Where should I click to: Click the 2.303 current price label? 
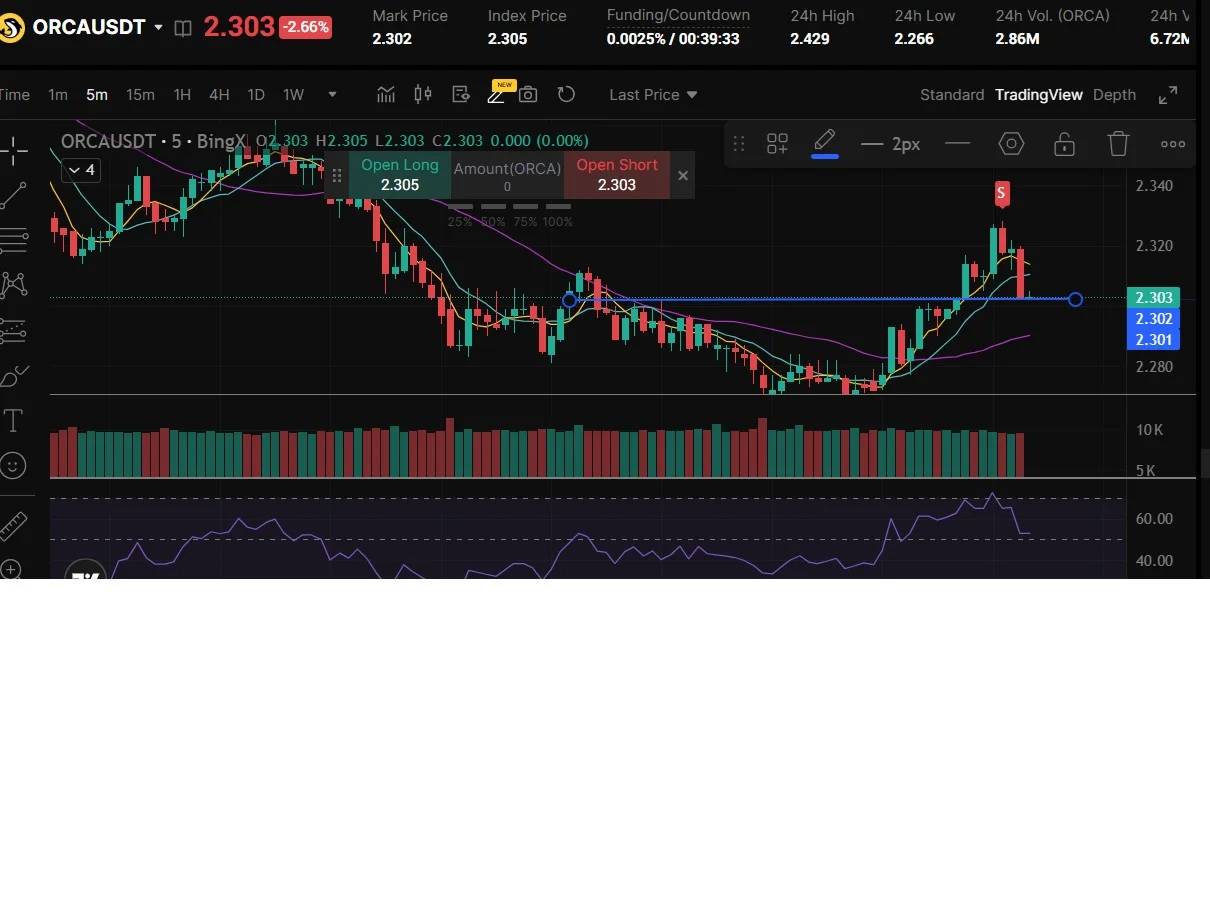tap(1154, 298)
